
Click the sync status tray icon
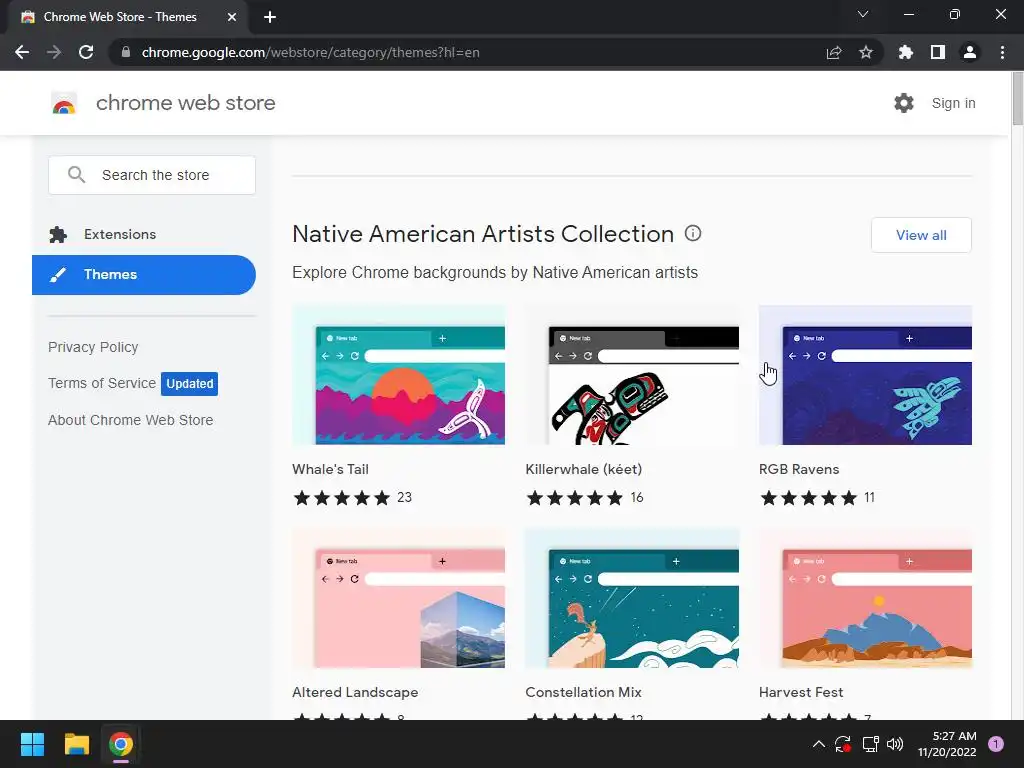pos(843,744)
